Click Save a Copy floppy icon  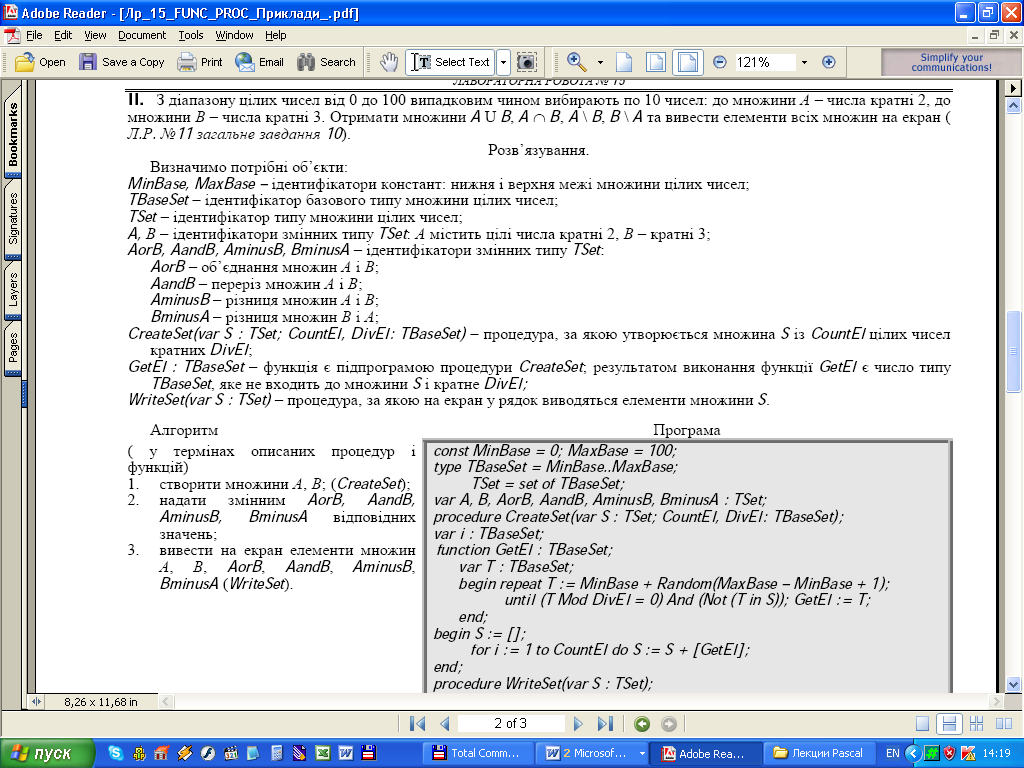pyautogui.click(x=88, y=62)
